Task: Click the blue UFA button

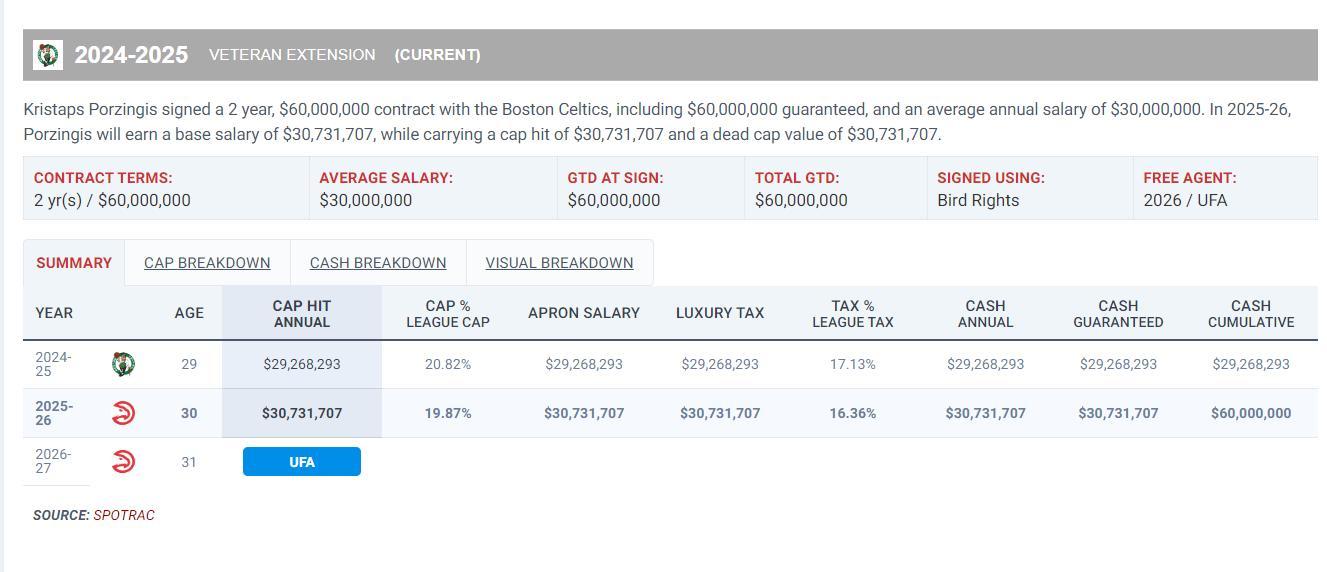Action: [x=301, y=462]
